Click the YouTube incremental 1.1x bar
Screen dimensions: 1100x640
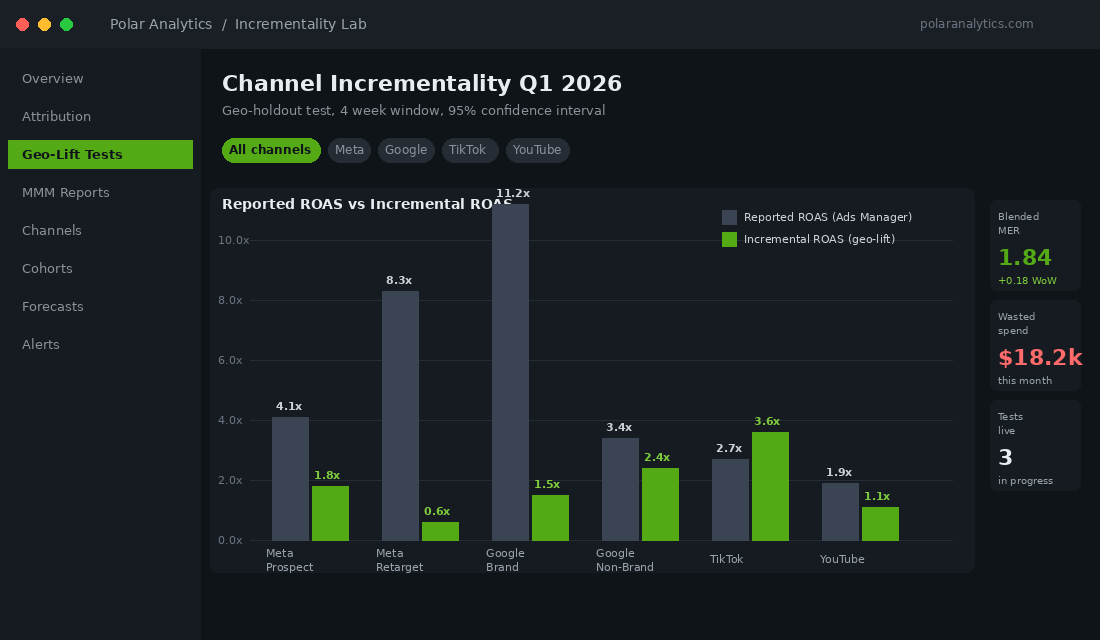point(880,524)
